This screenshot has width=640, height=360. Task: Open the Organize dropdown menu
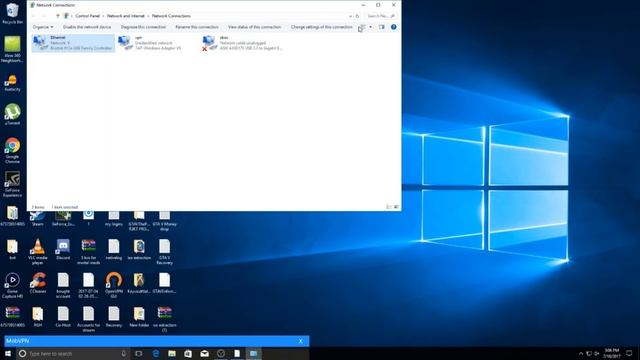click(x=43, y=27)
